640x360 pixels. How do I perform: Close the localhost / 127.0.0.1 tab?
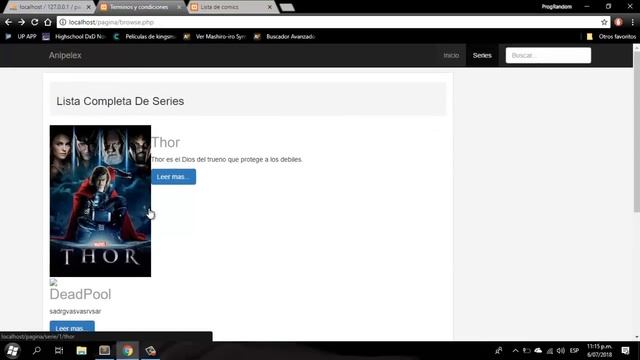pyautogui.click(x=89, y=7)
